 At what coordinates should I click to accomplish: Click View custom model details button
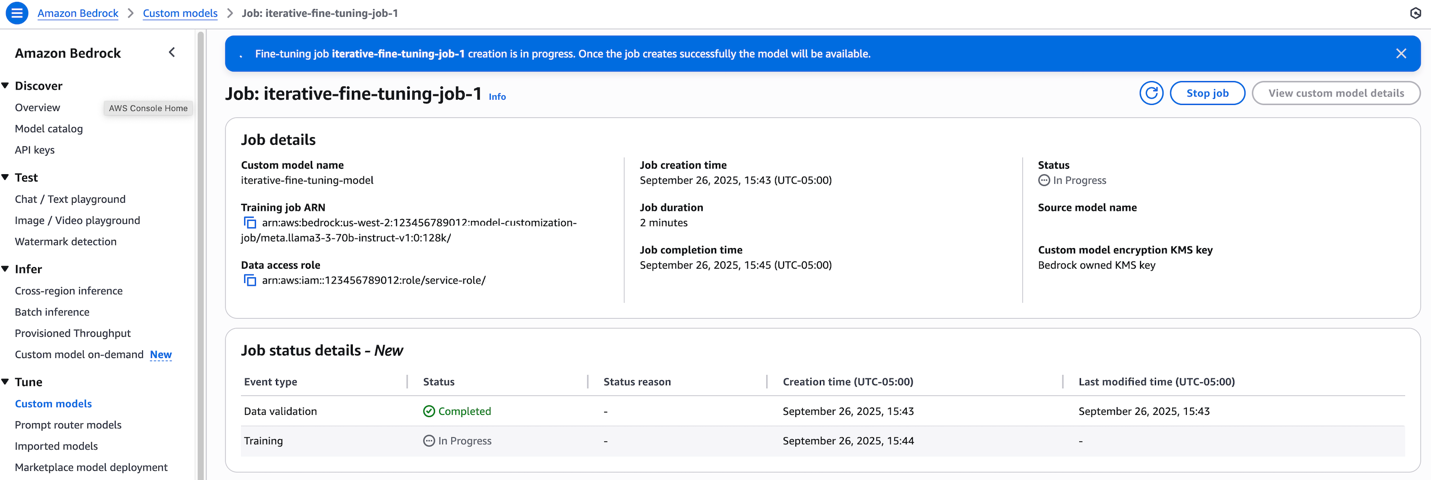(x=1335, y=93)
